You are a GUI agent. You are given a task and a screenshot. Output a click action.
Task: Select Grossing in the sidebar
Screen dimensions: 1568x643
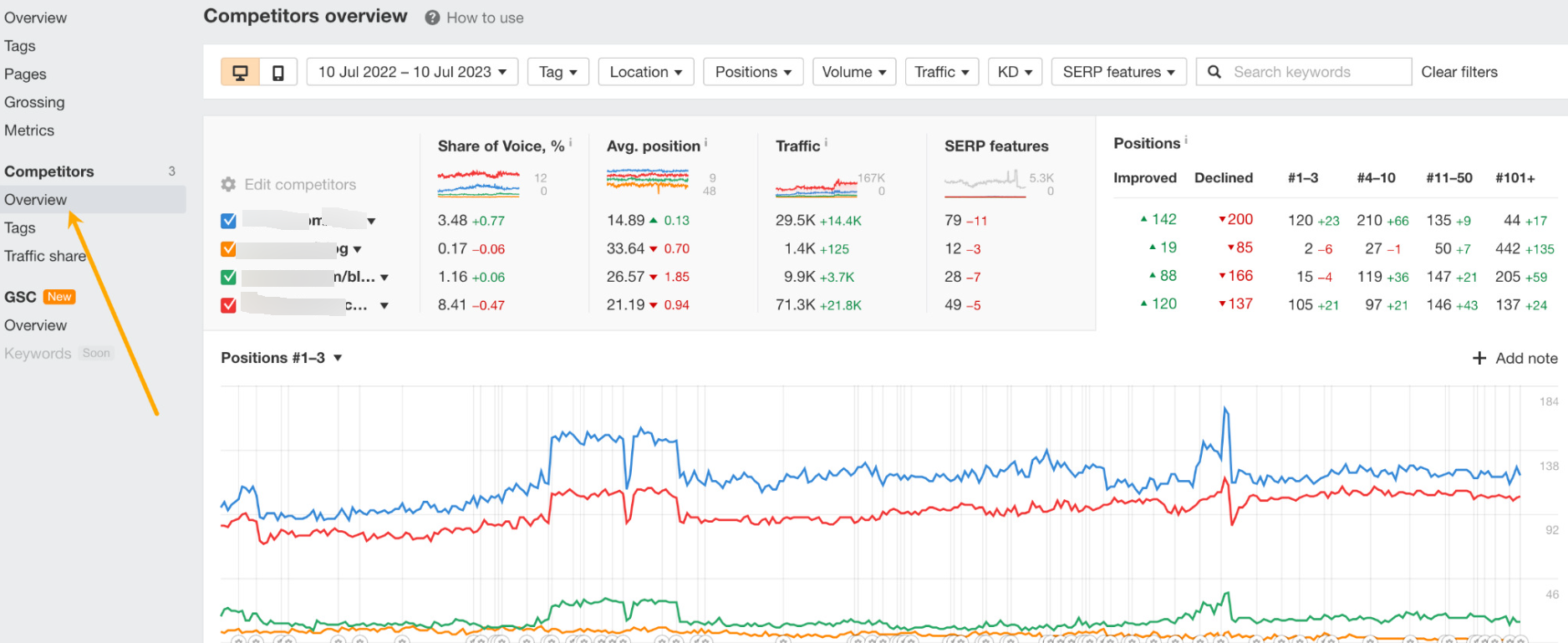point(34,102)
